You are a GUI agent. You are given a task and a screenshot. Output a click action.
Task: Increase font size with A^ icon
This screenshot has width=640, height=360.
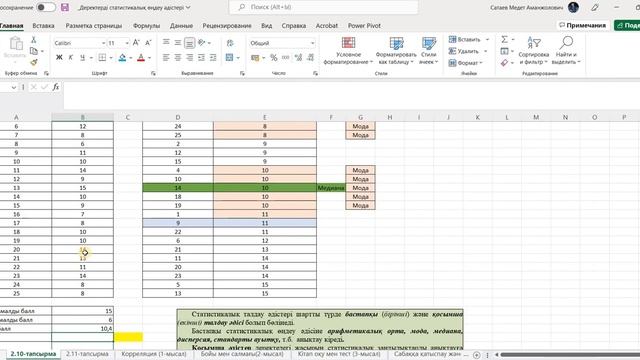136,42
